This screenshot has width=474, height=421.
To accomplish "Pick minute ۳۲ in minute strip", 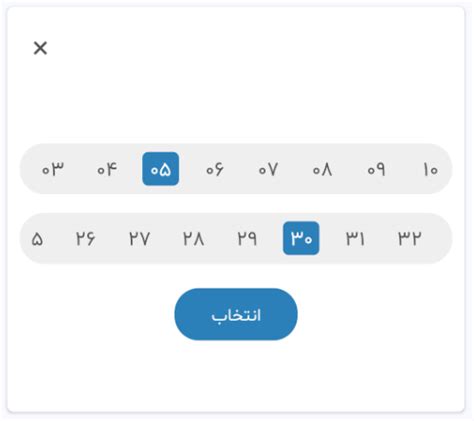I will point(409,238).
